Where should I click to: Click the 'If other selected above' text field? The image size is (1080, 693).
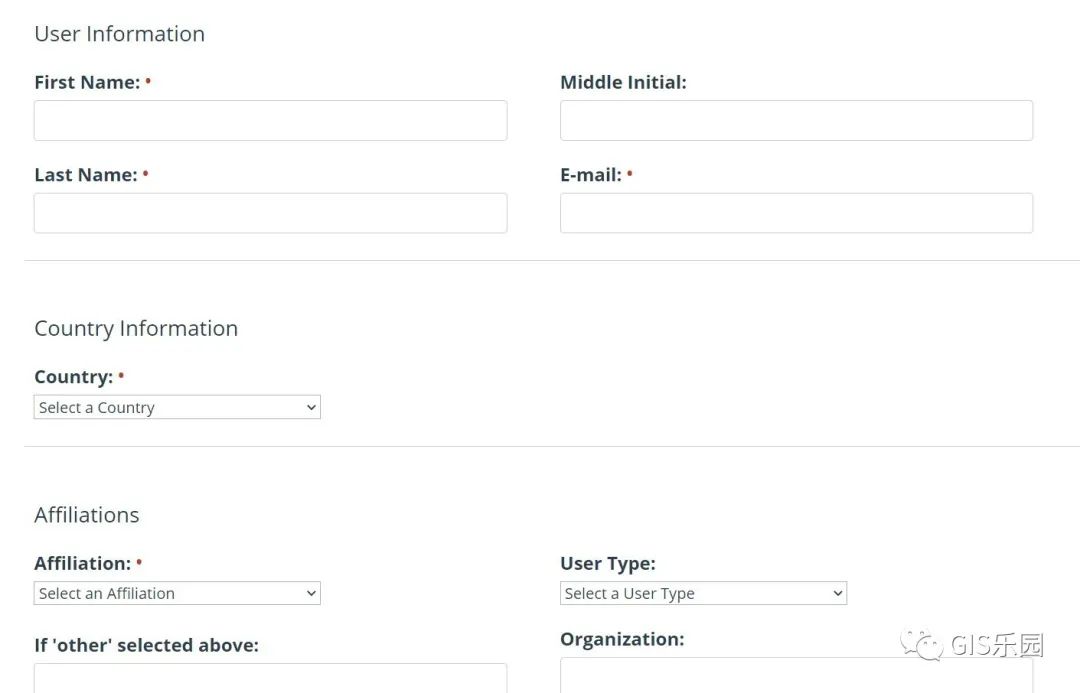click(271, 679)
